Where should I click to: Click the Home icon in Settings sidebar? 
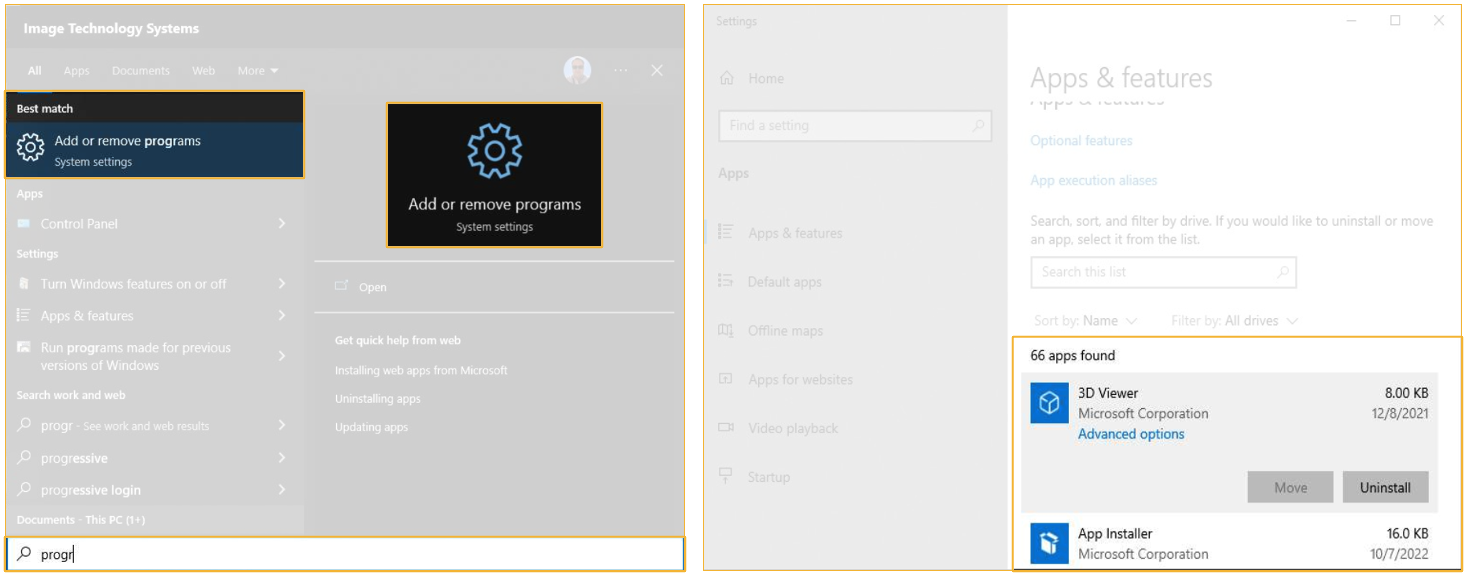click(727, 78)
